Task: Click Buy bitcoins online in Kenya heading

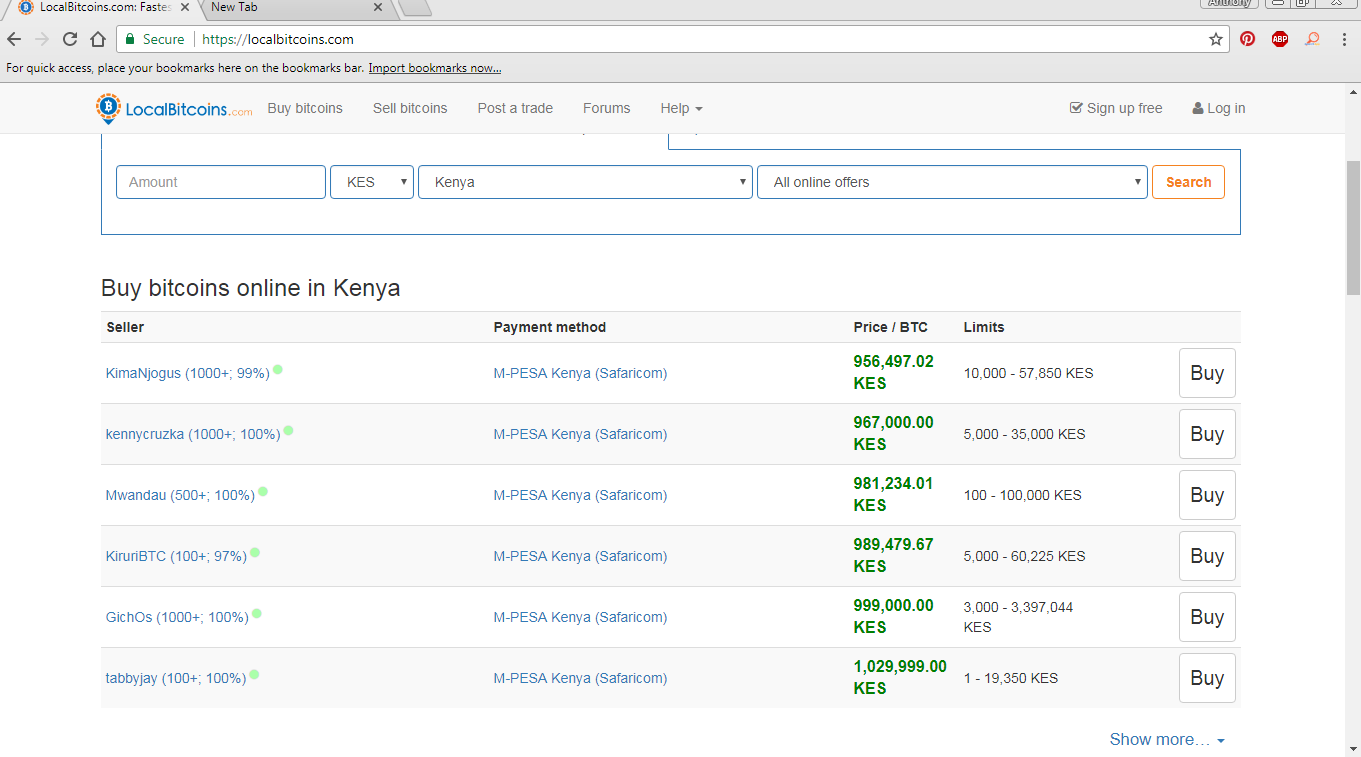Action: click(250, 288)
